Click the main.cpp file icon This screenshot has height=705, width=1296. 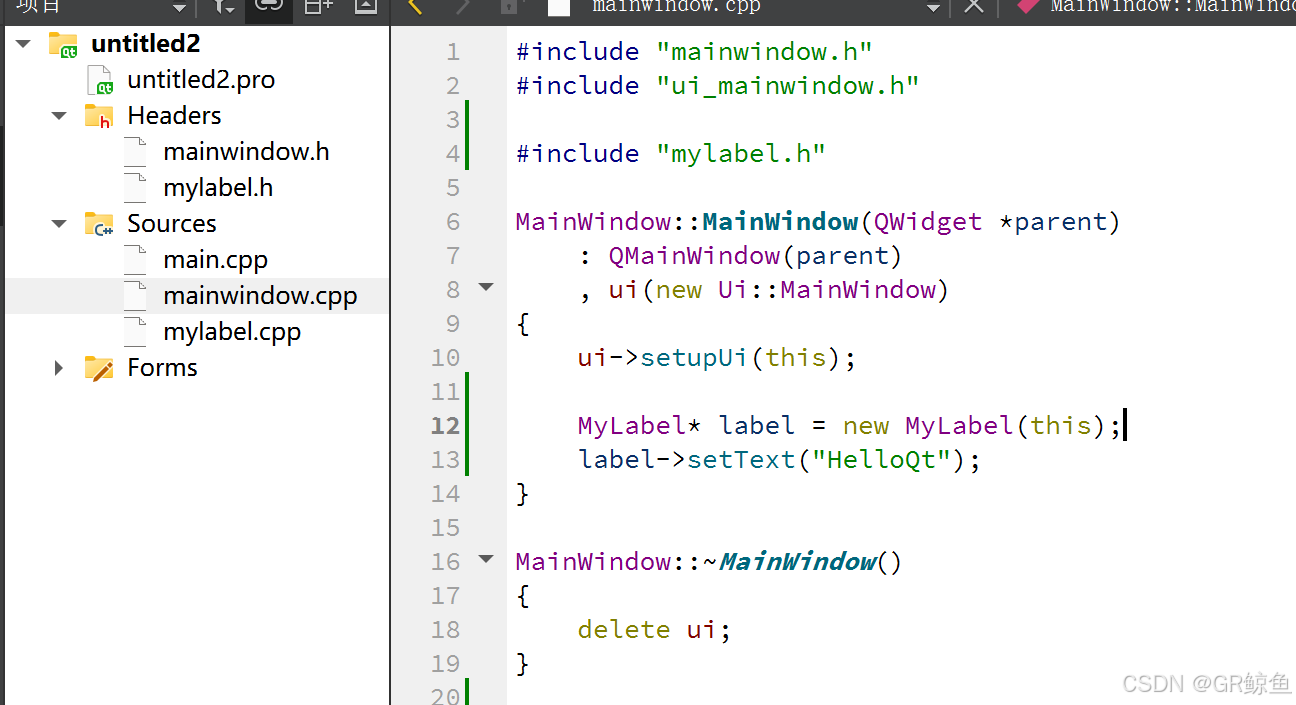pos(136,260)
